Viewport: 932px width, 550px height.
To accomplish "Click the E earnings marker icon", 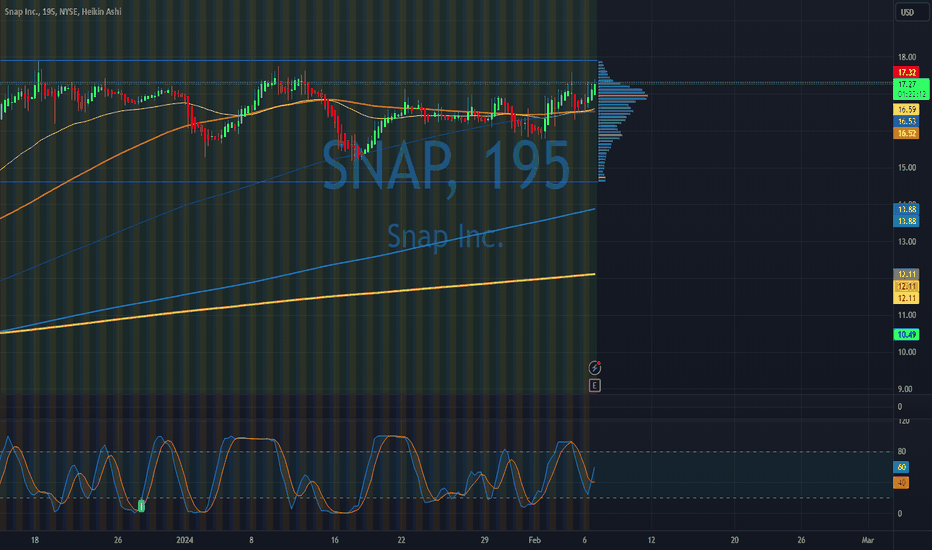I will pyautogui.click(x=594, y=386).
